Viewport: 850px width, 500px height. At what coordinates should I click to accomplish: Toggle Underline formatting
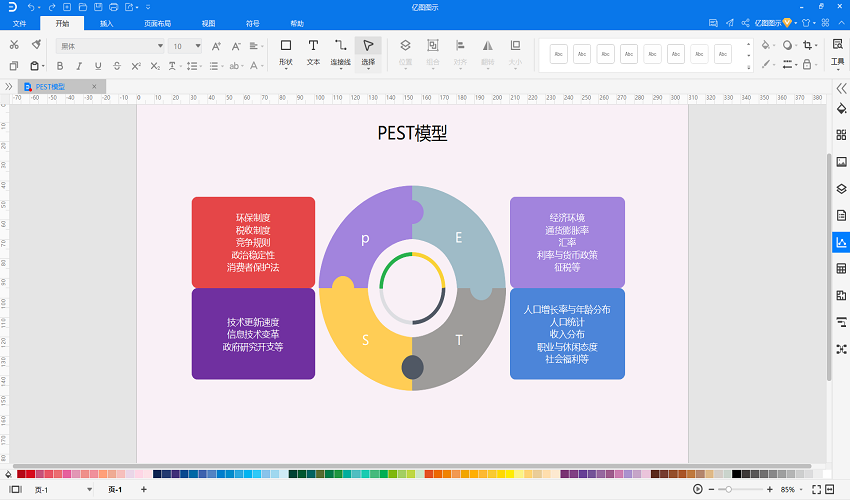(x=98, y=66)
